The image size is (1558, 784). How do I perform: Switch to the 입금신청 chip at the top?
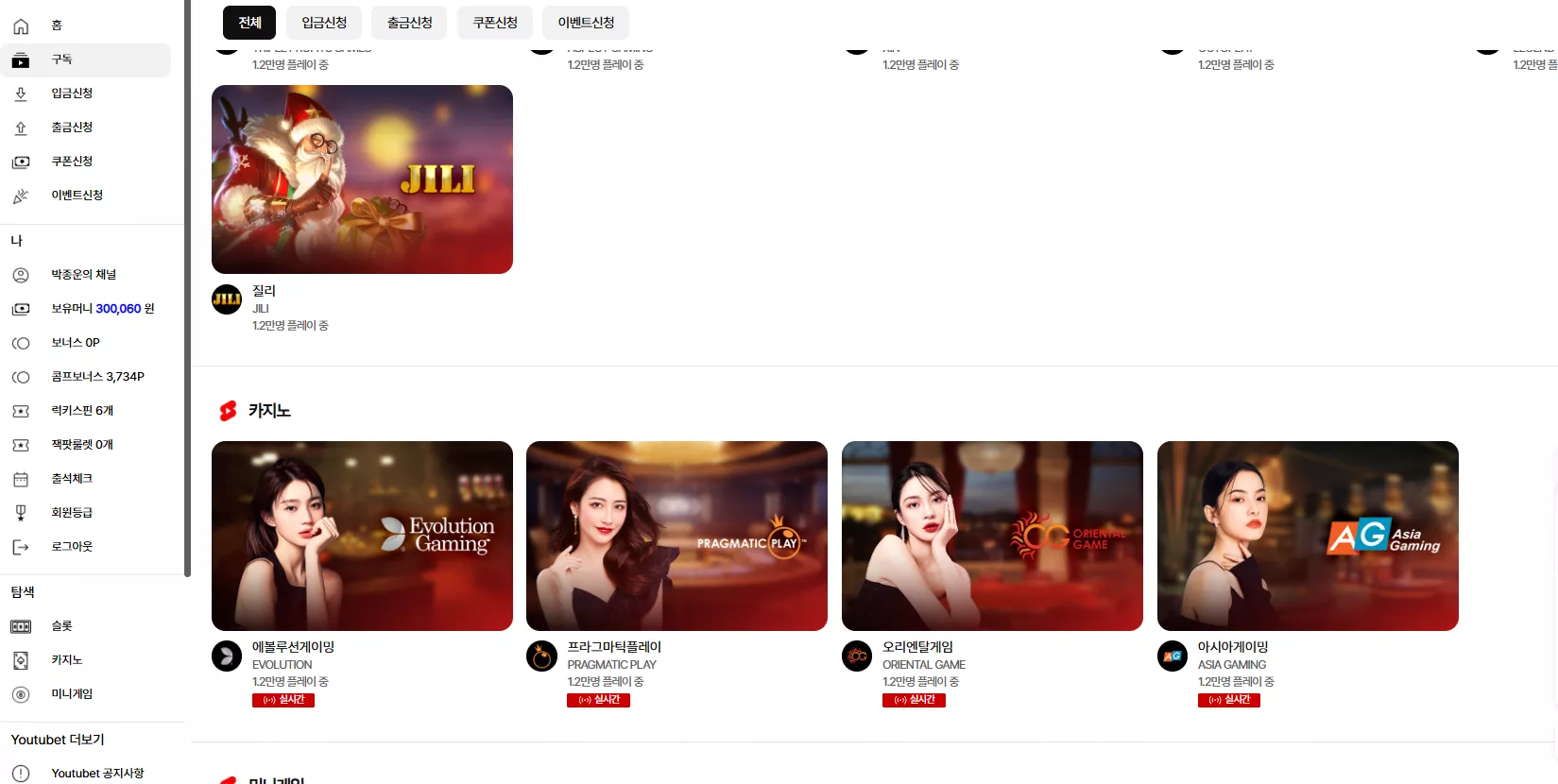[324, 23]
